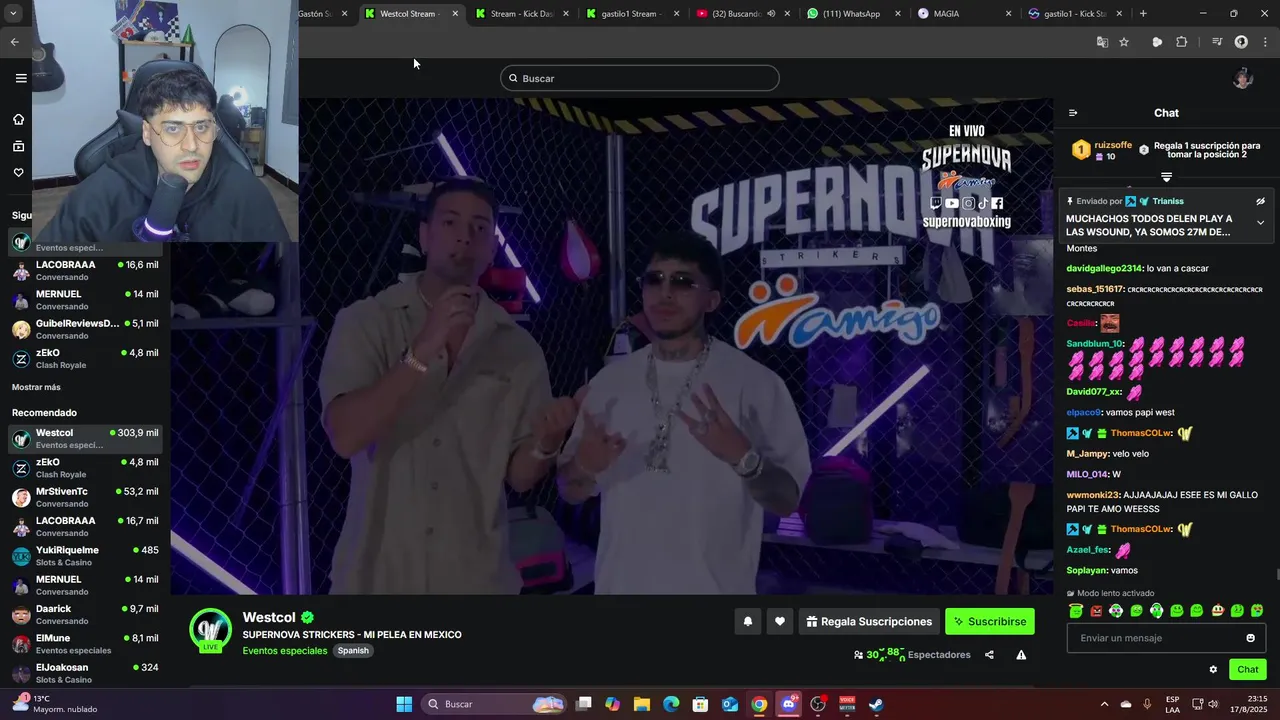Viewport: 1280px width, 720px height.
Task: Click the Enviar un mensaje field
Action: pos(1166,638)
